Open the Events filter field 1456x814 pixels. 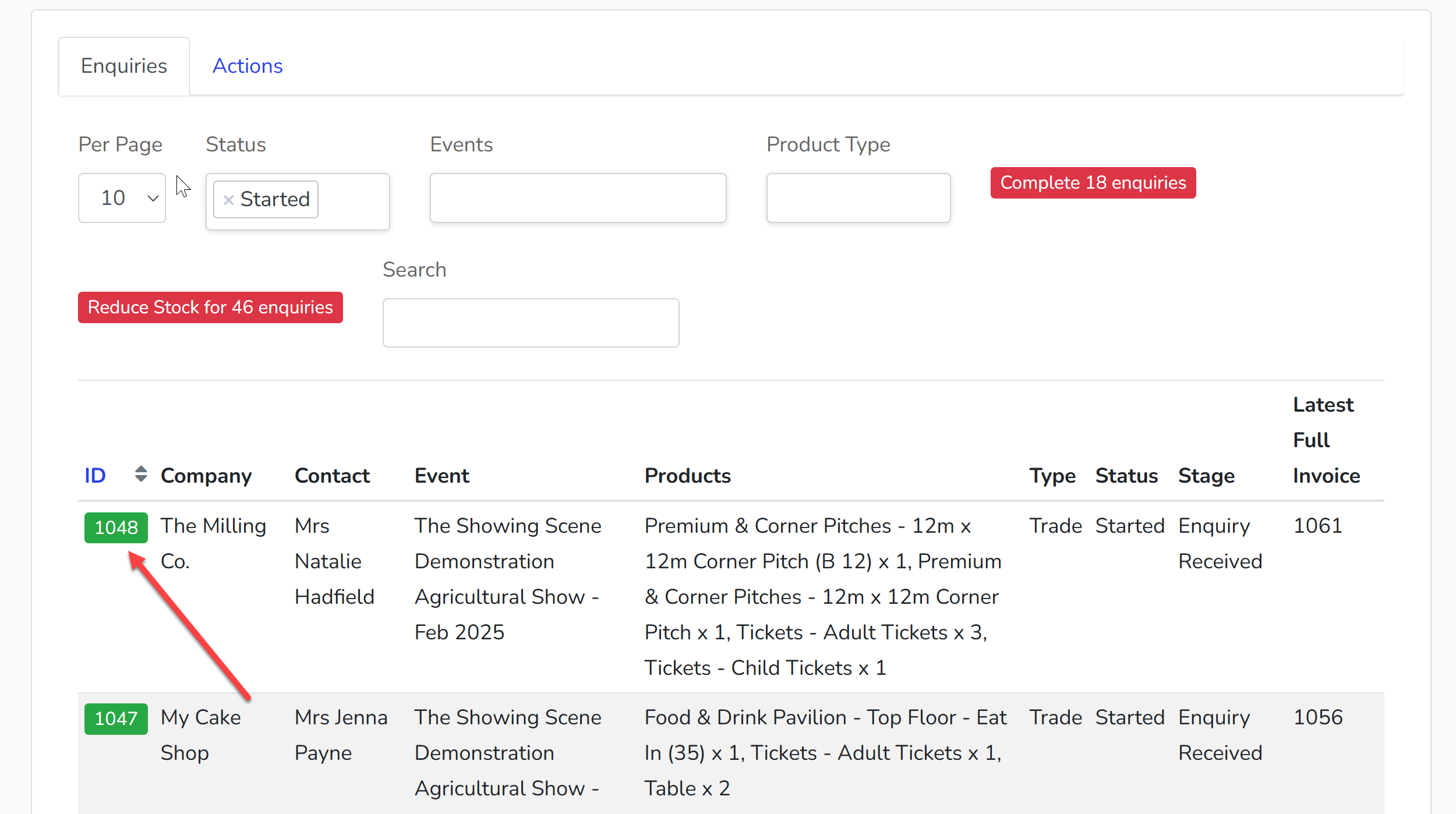pos(578,198)
